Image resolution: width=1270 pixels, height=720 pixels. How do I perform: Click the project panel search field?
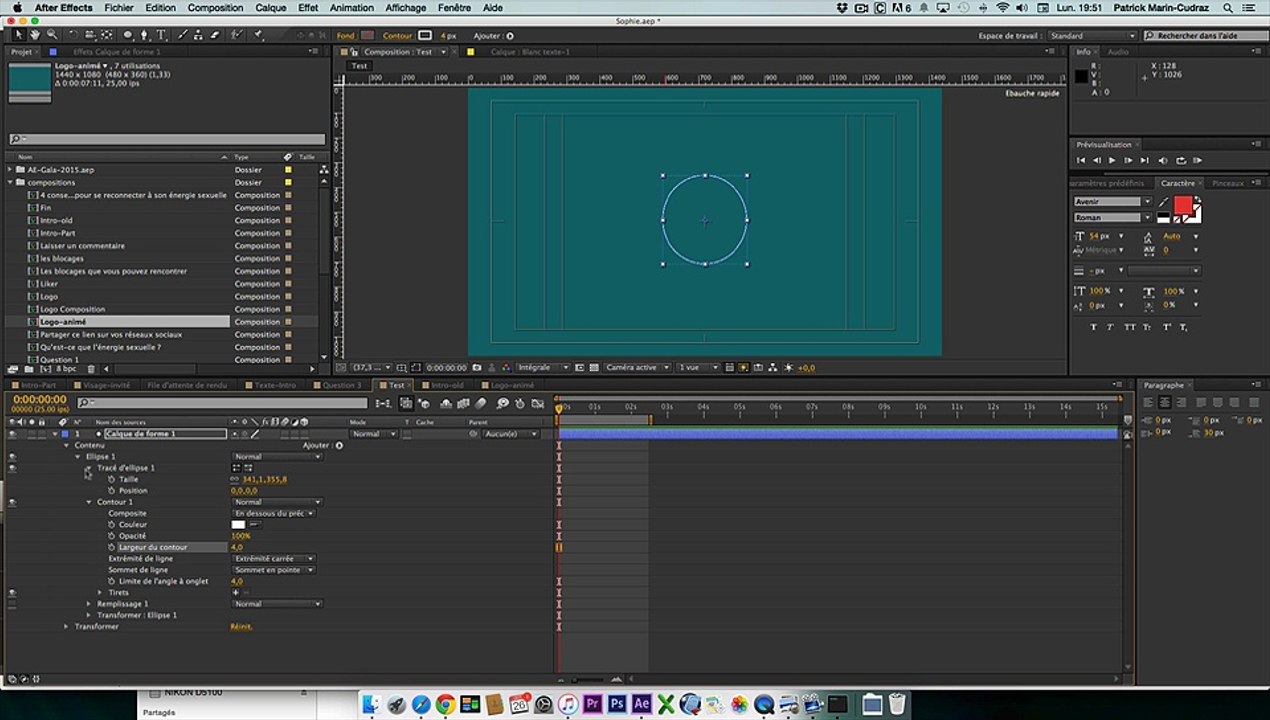[x=167, y=139]
